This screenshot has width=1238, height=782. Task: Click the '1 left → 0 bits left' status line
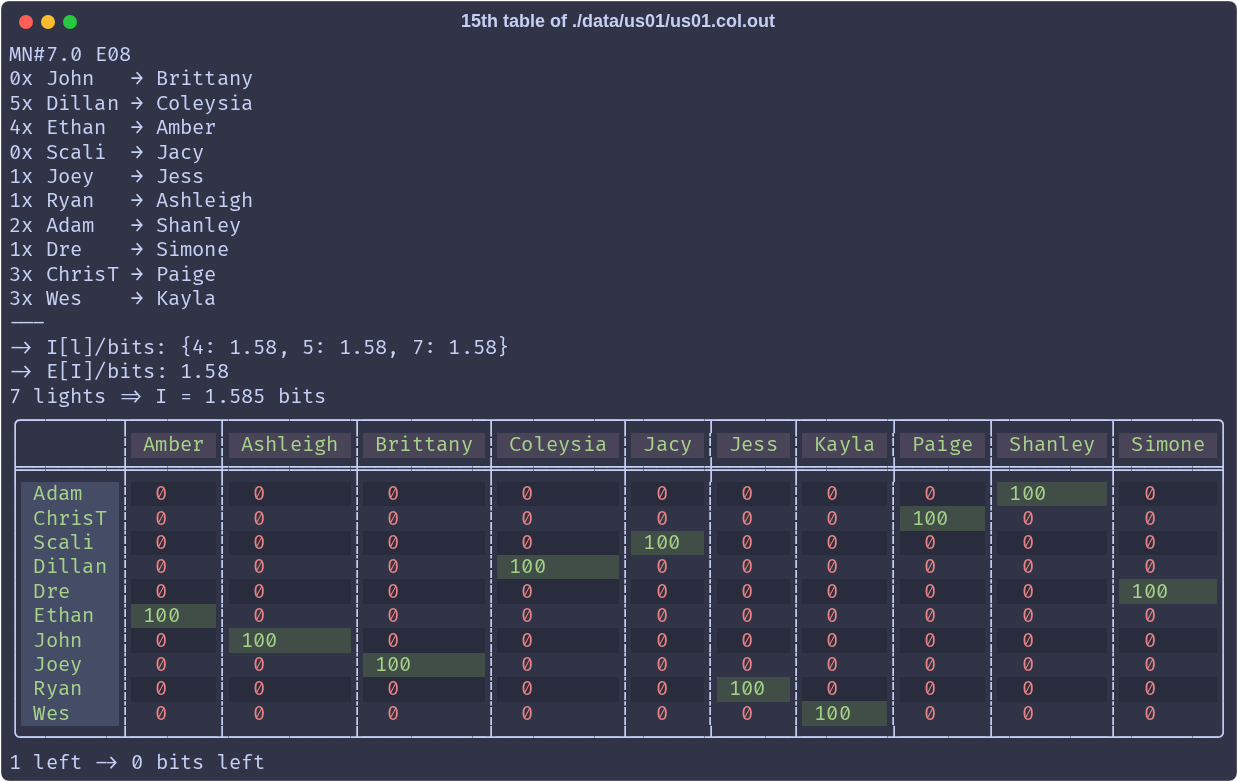137,762
